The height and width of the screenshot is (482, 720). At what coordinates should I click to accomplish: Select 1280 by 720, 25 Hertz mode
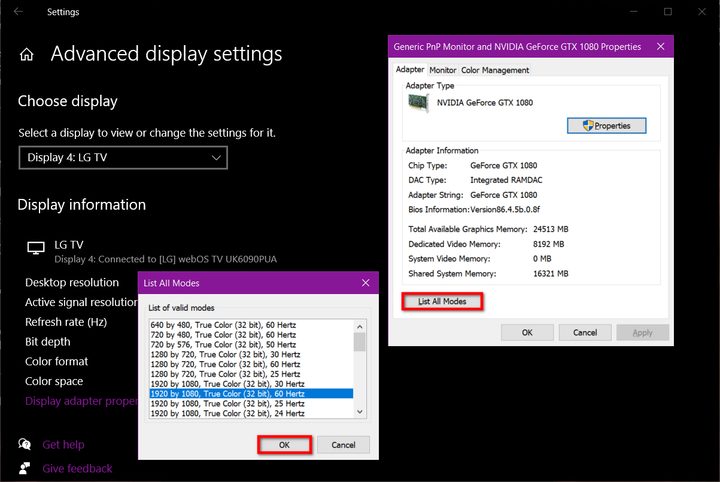[x=251, y=374]
